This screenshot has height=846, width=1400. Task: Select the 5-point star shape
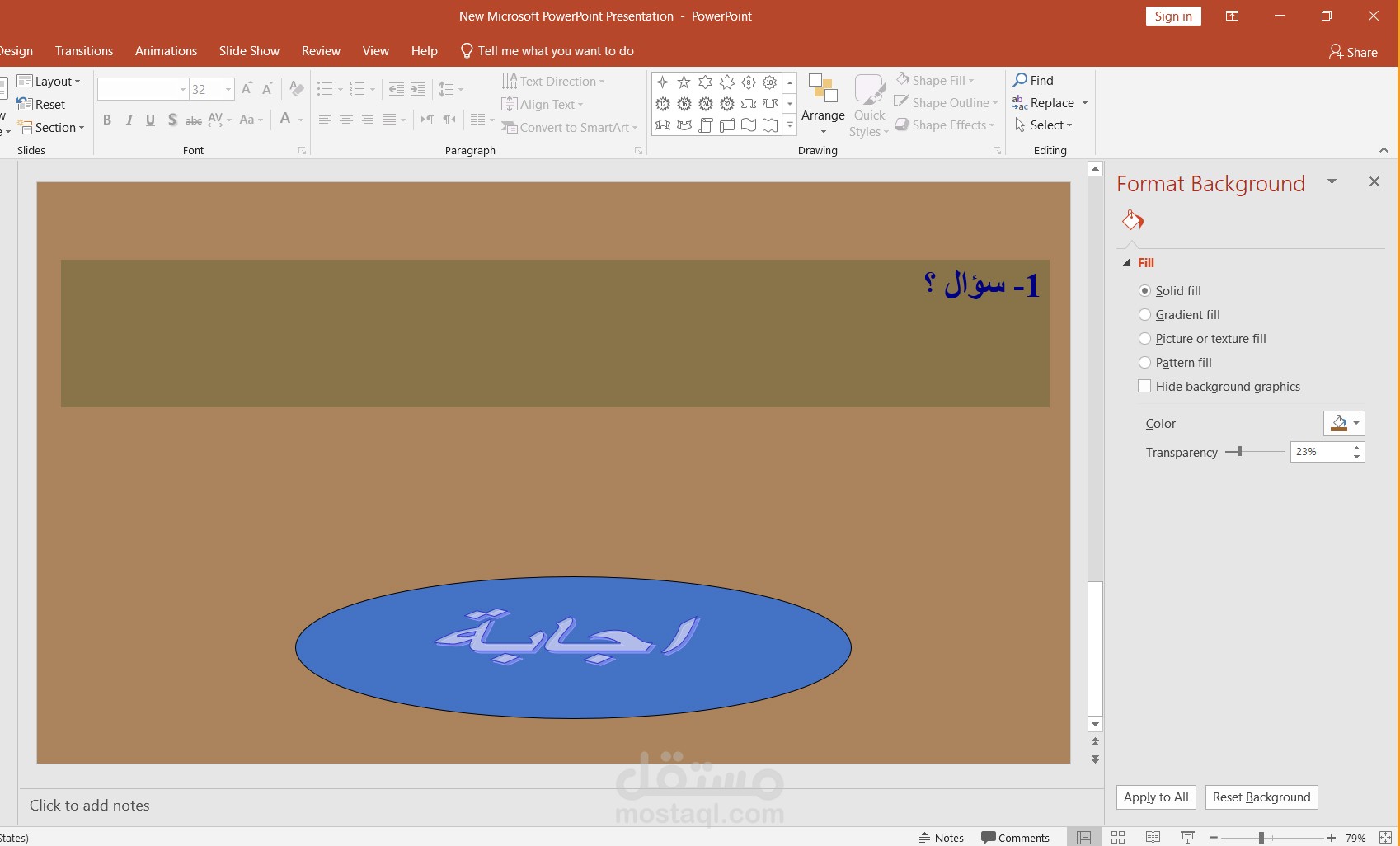point(684,82)
